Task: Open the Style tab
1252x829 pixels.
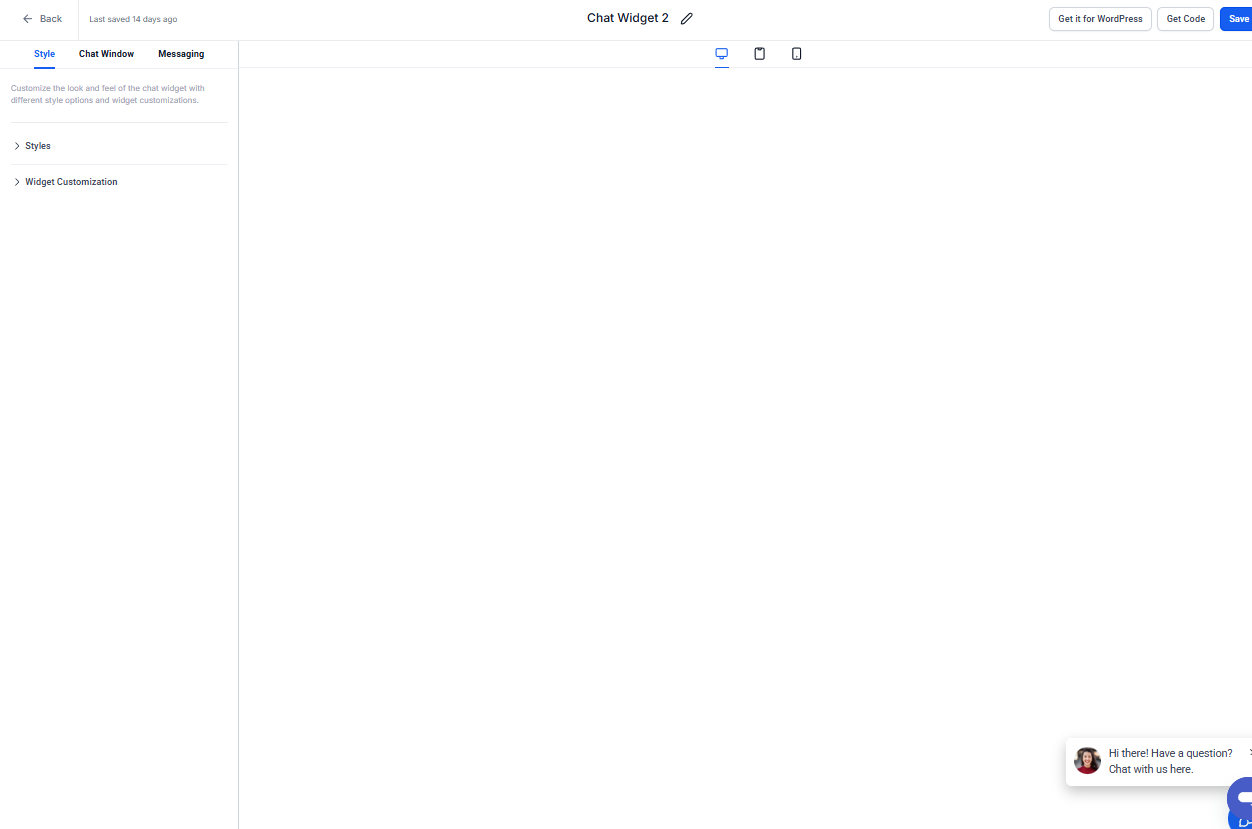Action: coord(44,54)
